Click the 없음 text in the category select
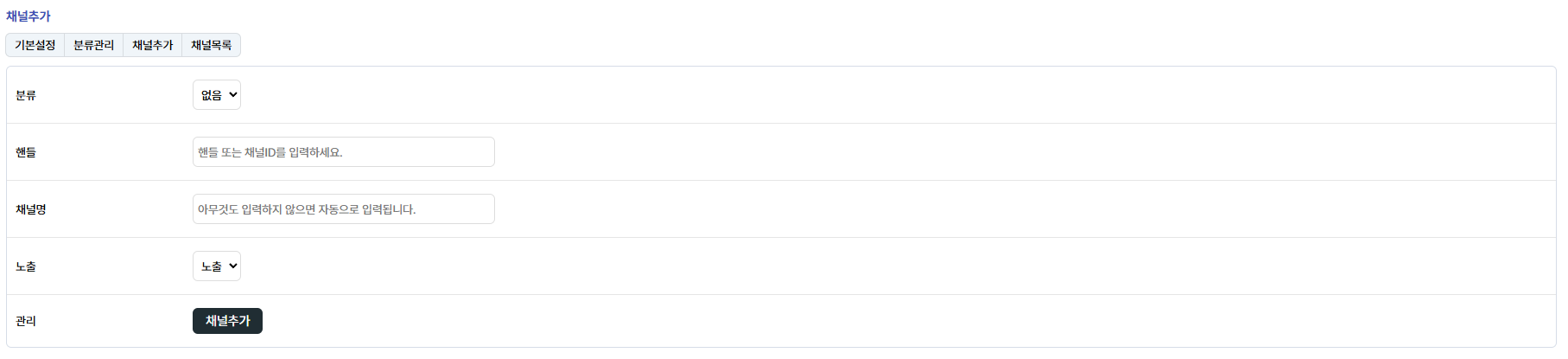1568x359 pixels. point(211,95)
